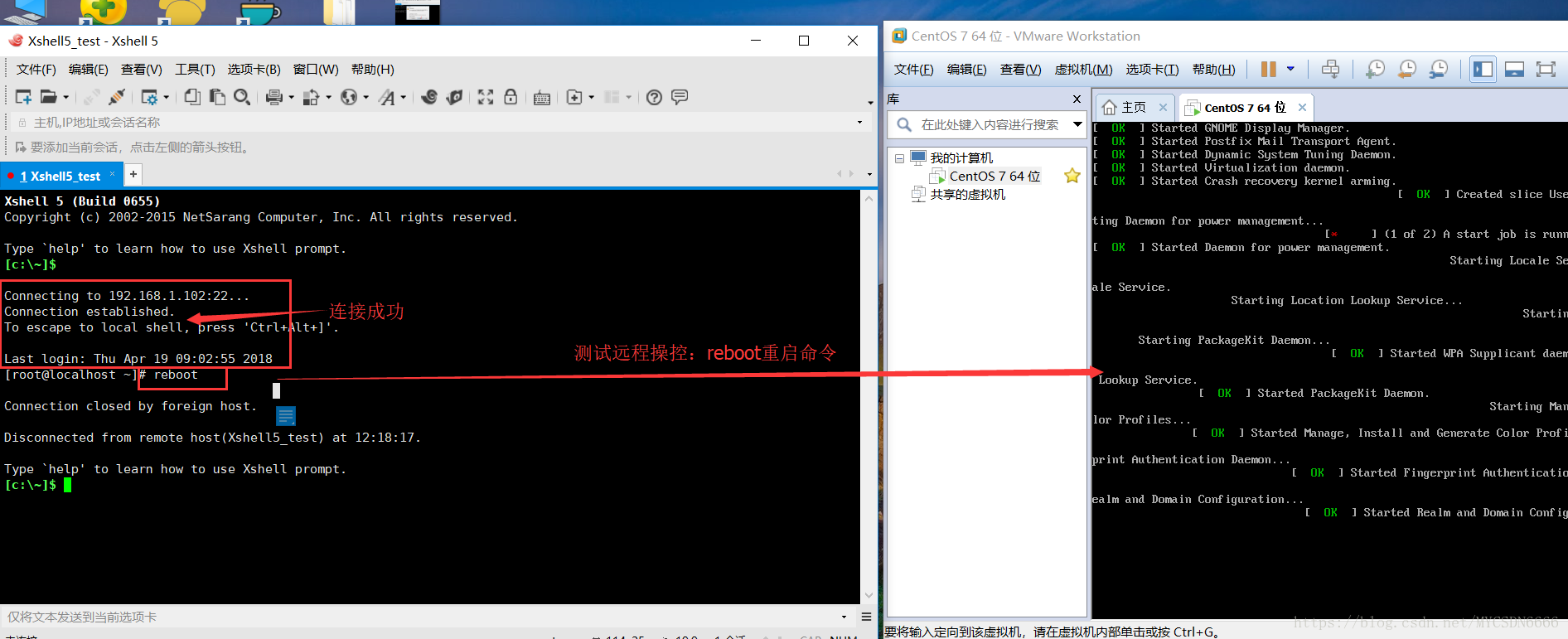
Task: Click the Copy icon in Xshell toolbar
Action: pos(192,97)
